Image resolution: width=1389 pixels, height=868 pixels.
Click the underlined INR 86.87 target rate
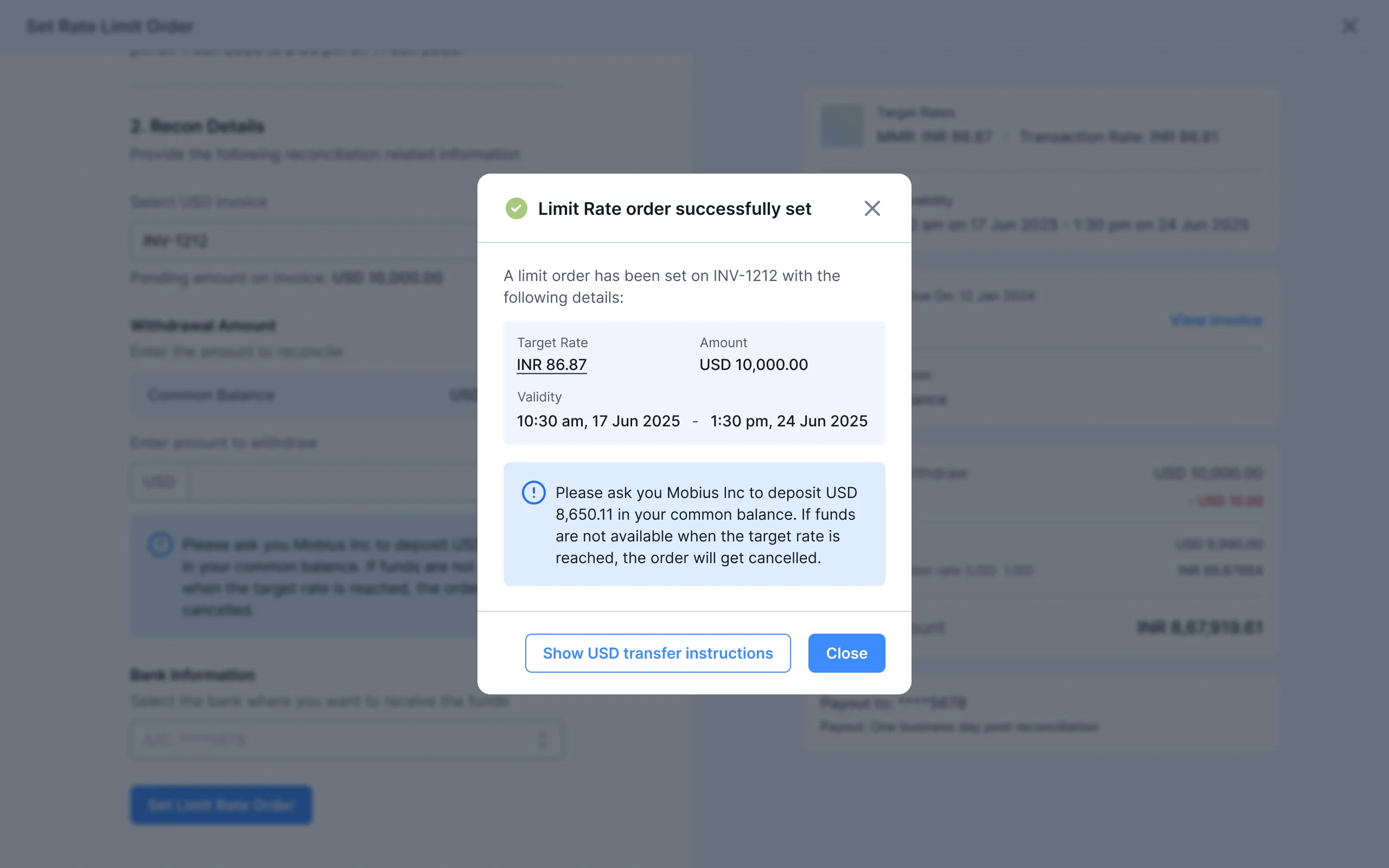[552, 365]
